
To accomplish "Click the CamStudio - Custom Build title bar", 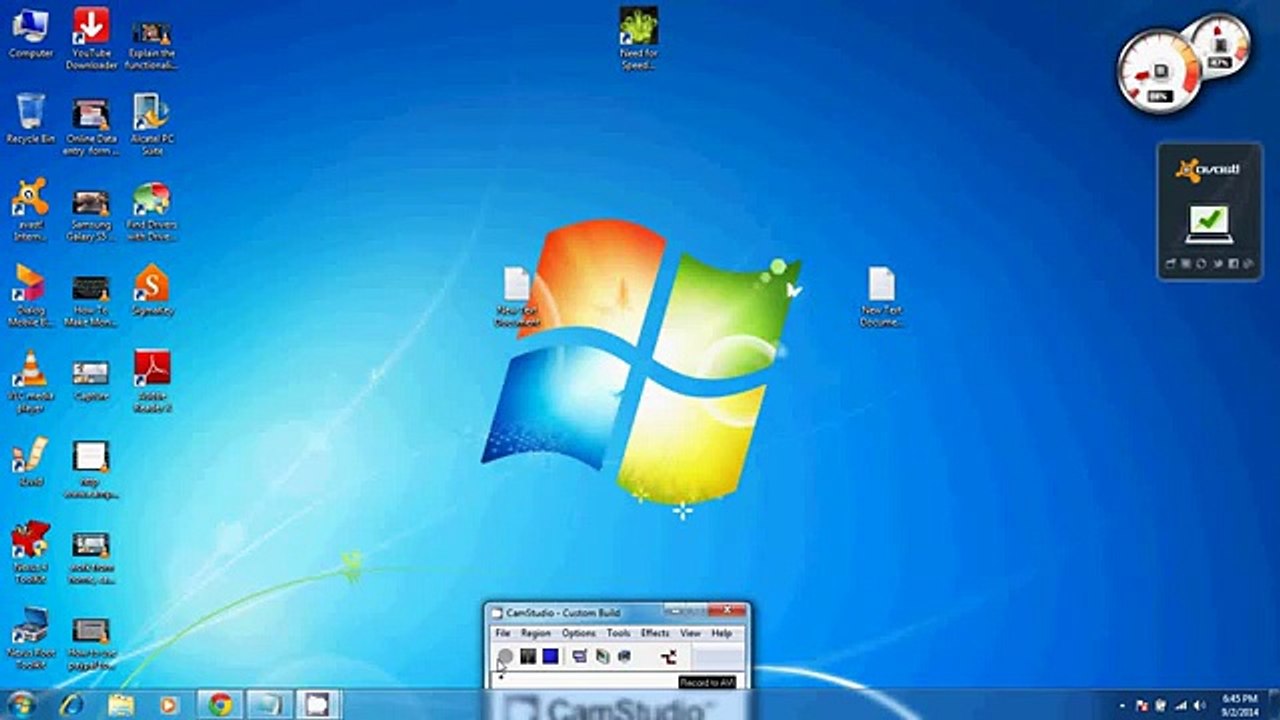I will point(616,612).
